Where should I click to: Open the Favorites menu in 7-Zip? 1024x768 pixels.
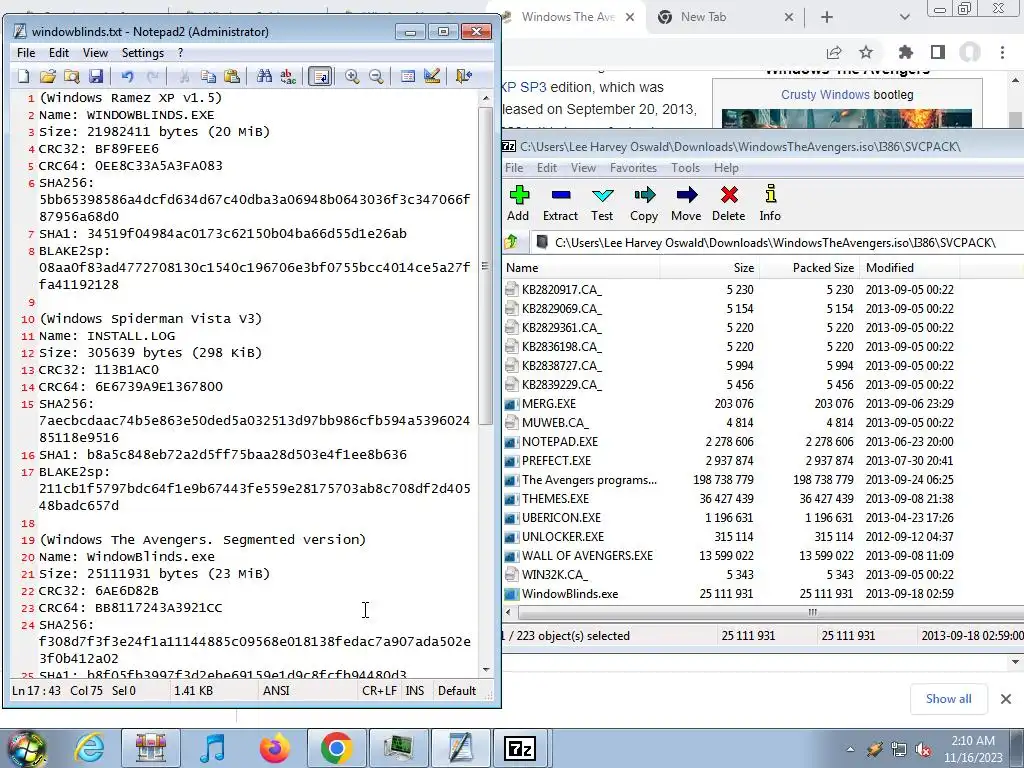[x=633, y=168]
